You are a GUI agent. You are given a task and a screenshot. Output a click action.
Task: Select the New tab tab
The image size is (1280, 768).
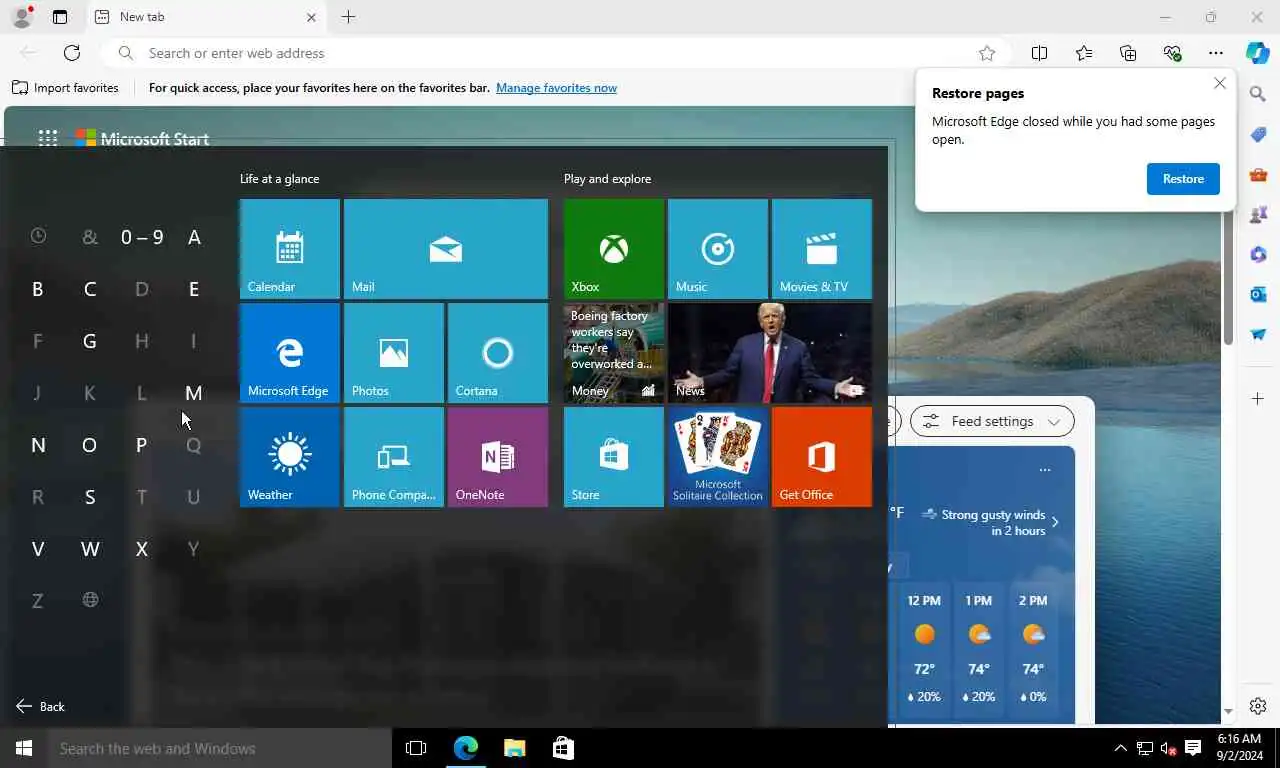[206, 17]
